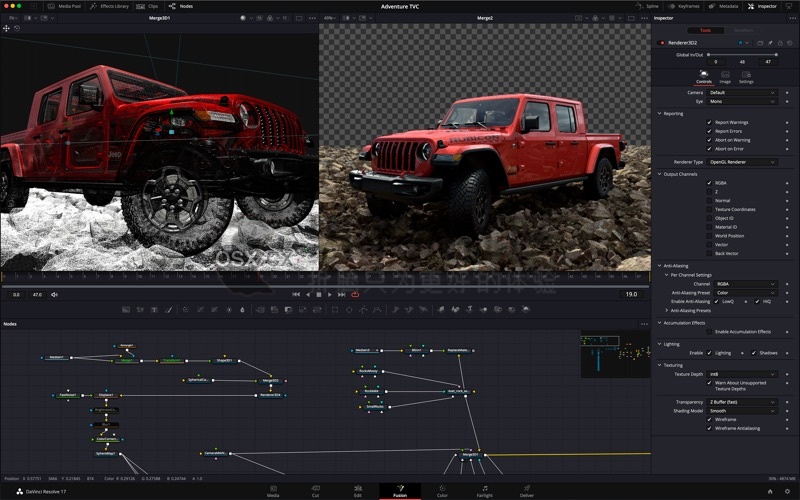
Task: Collapse the Output Channels section
Action: (659, 174)
